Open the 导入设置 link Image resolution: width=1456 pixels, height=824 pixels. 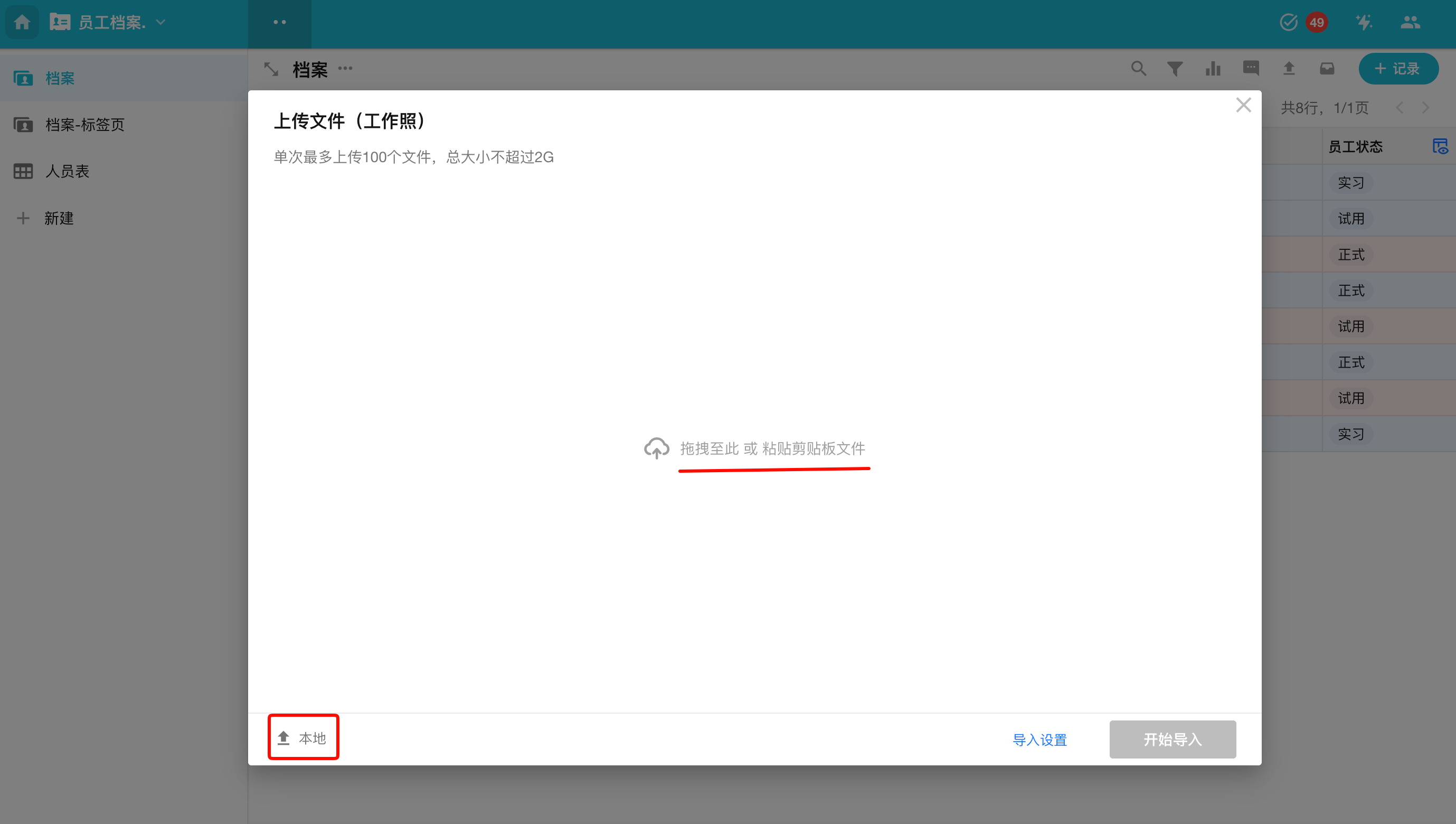coord(1039,739)
